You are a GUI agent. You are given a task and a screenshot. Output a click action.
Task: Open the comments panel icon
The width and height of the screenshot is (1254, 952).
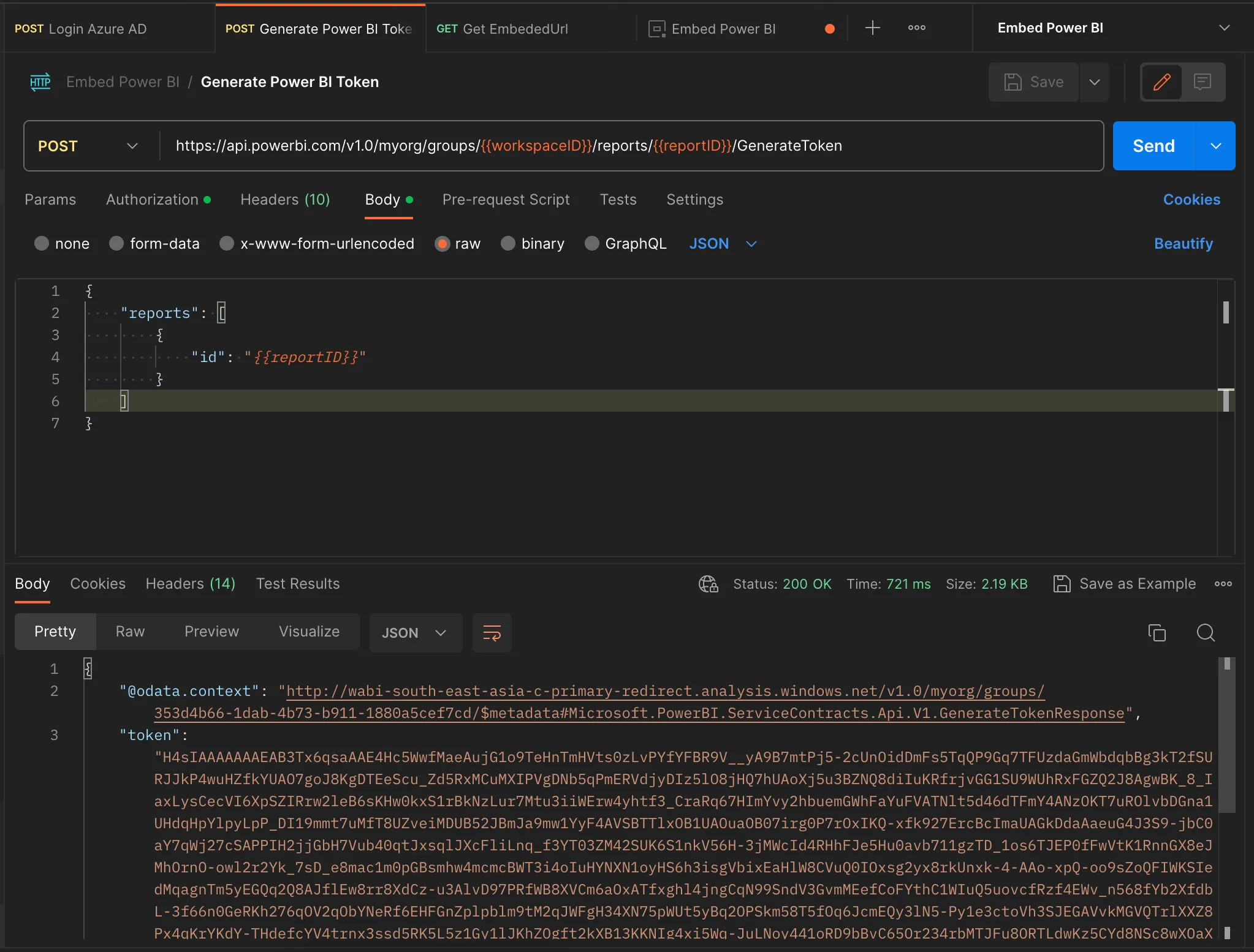(x=1203, y=81)
